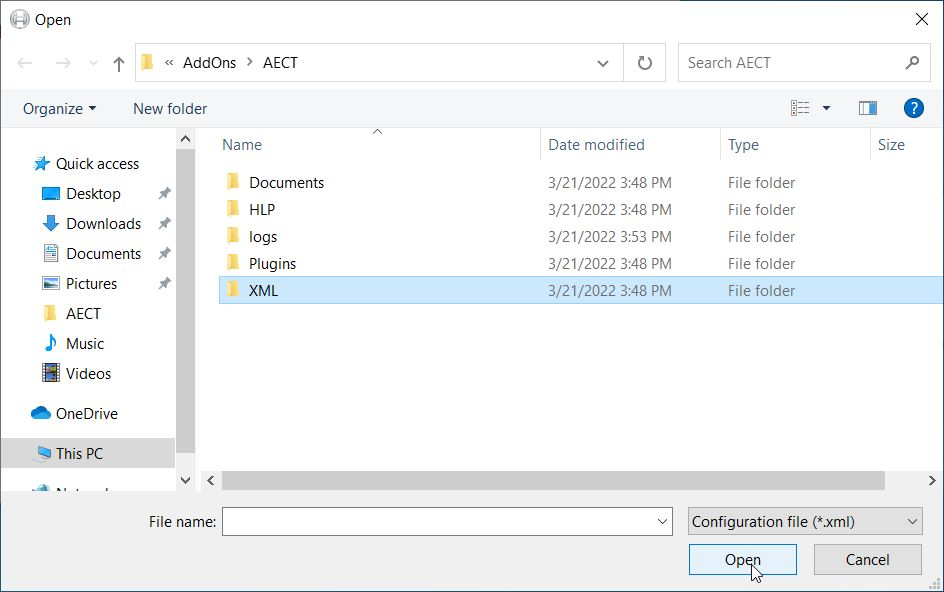The width and height of the screenshot is (944, 592).
Task: Expand the address bar history dropdown
Action: (x=603, y=63)
